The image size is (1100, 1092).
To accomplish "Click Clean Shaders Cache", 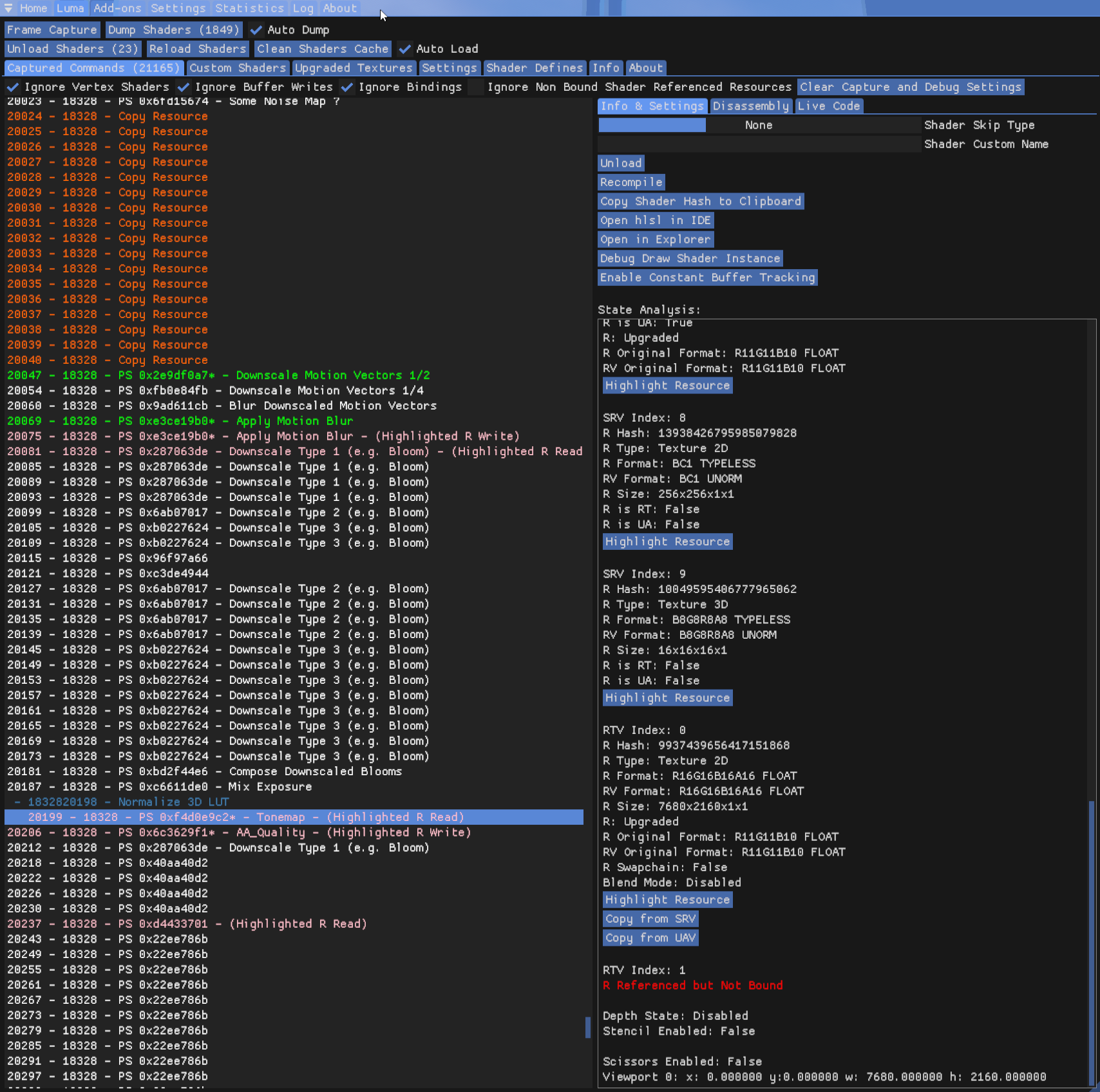I will [323, 49].
